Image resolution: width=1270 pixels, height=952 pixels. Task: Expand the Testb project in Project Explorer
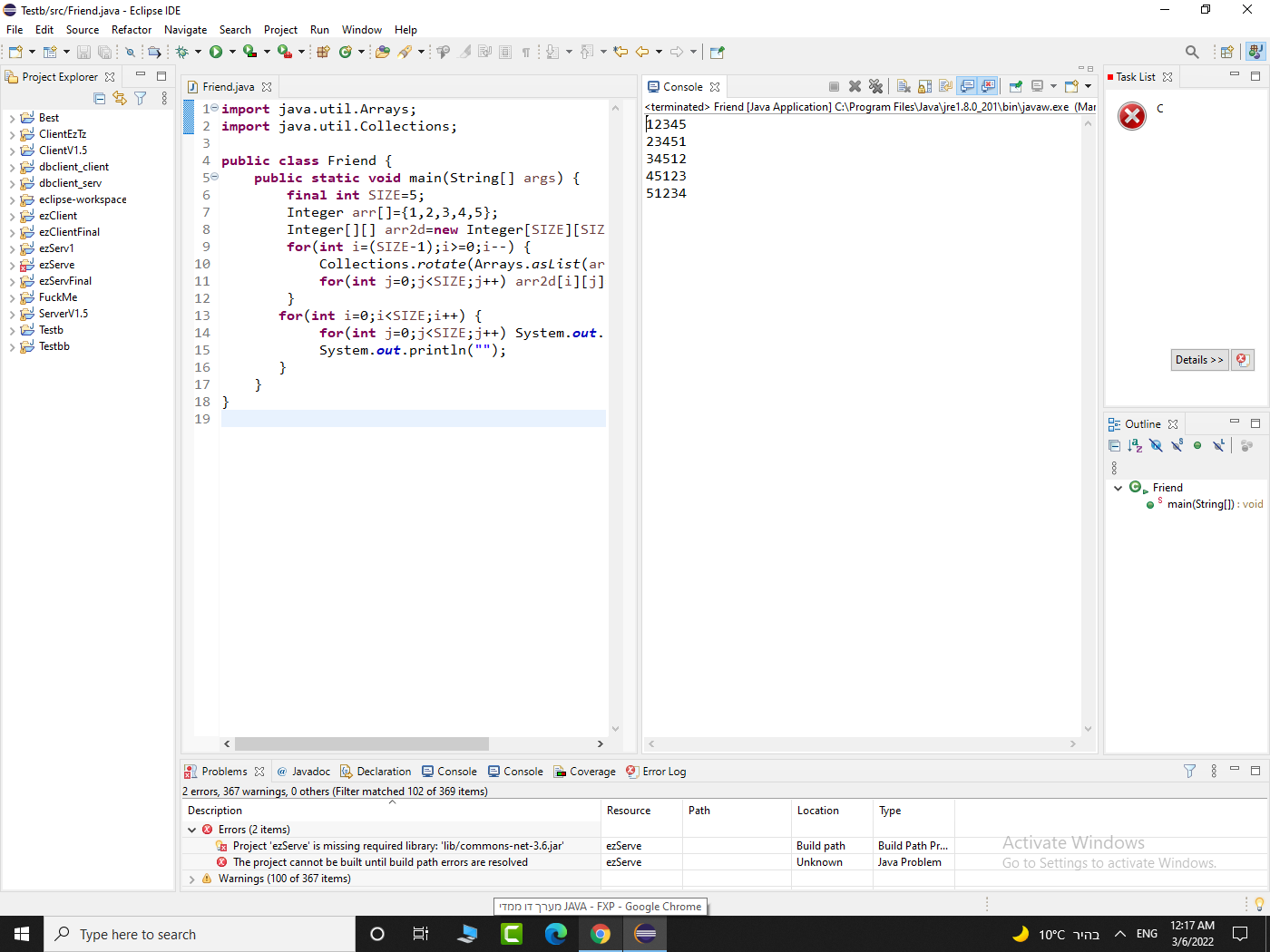[12, 330]
